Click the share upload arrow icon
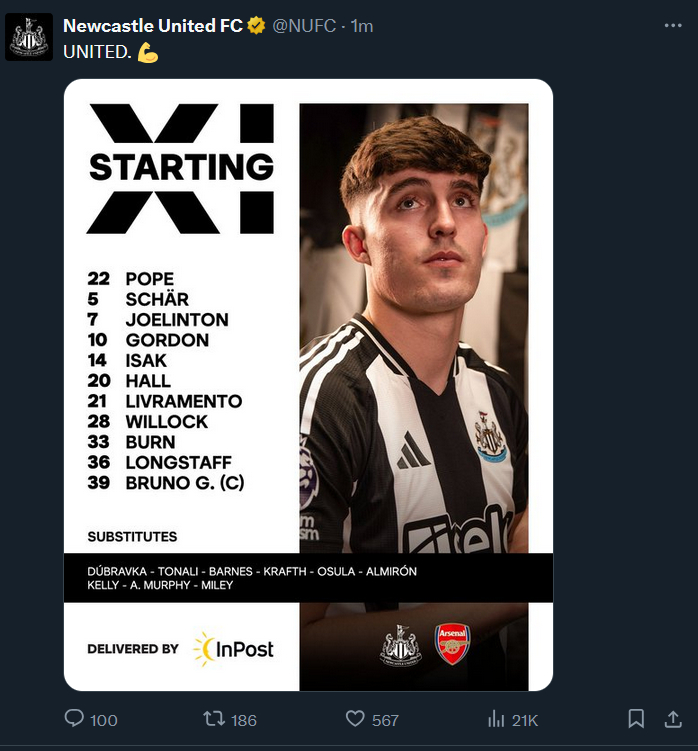This screenshot has width=698, height=751. pyautogui.click(x=673, y=718)
